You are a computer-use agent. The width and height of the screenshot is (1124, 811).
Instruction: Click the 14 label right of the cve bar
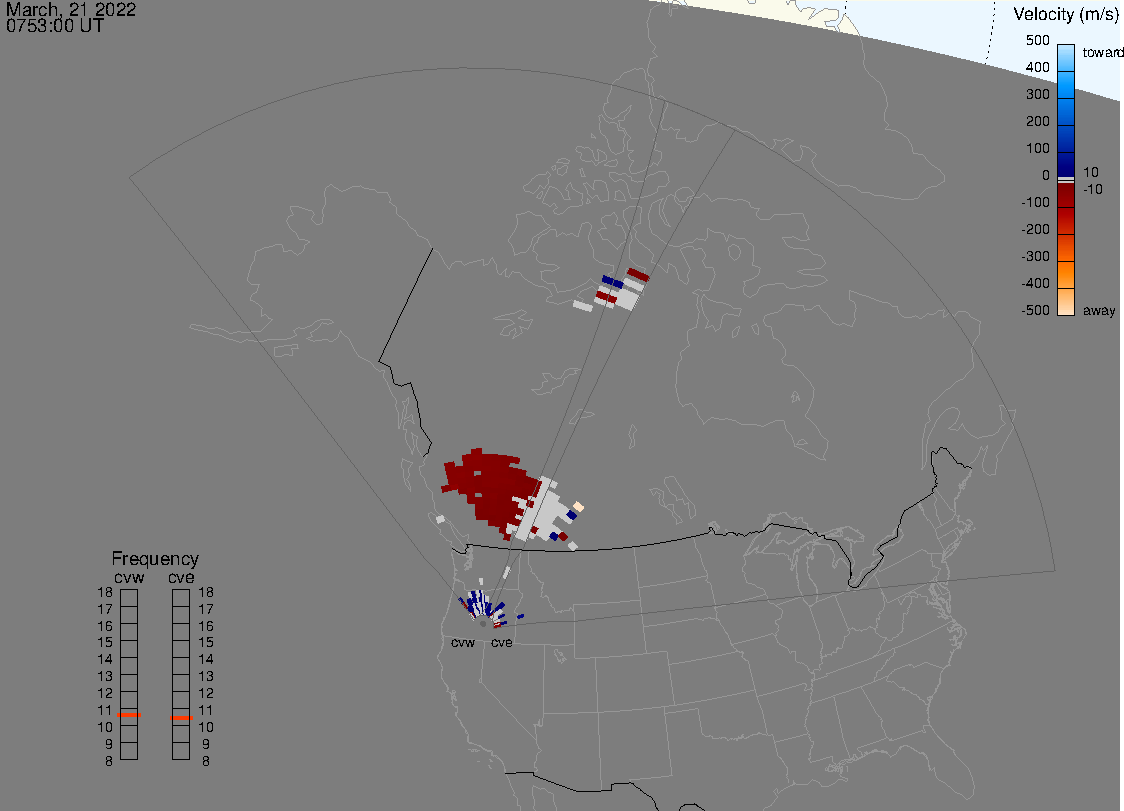tap(206, 660)
